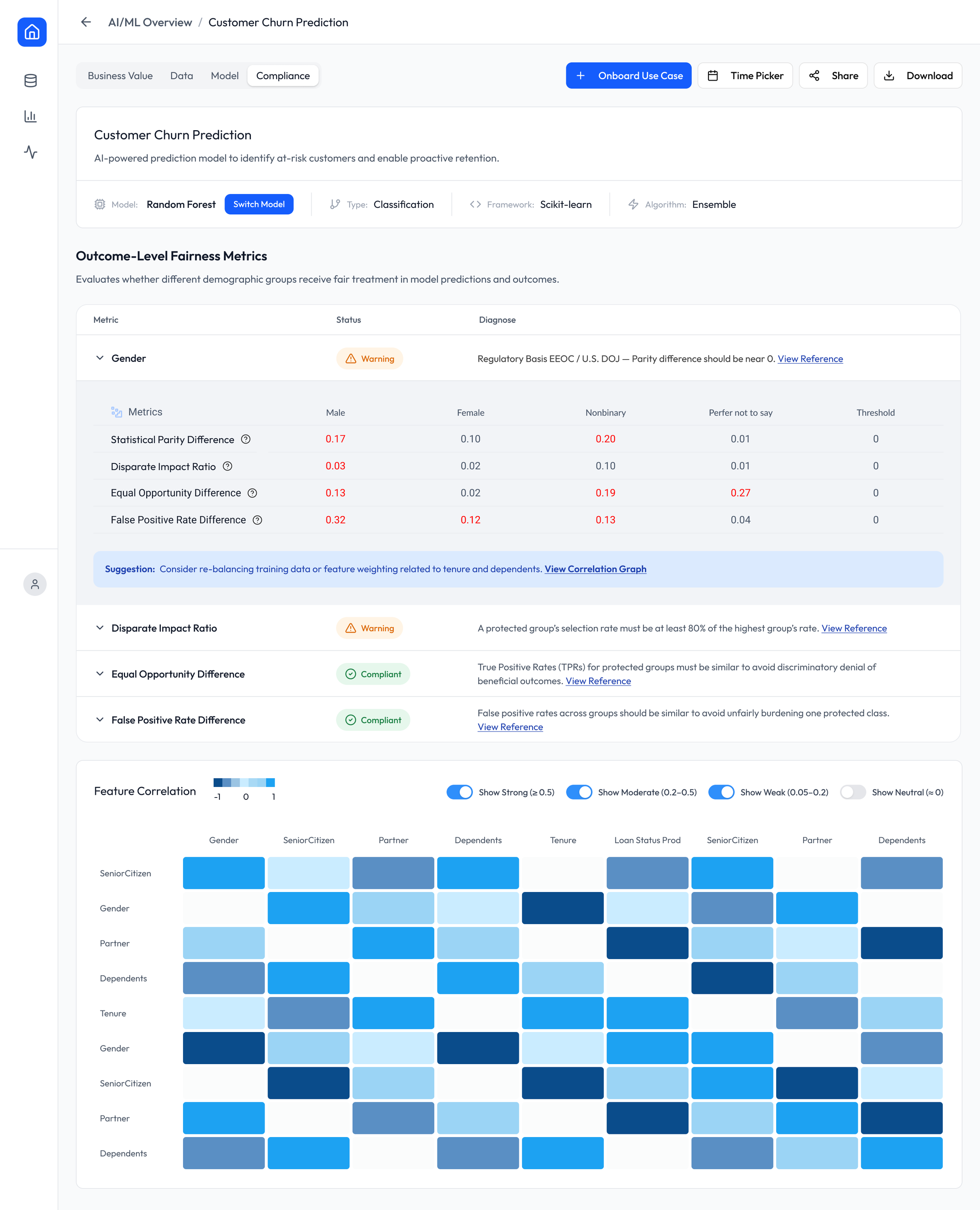980x1210 pixels.
Task: Click the activity pulse sidebar icon
Action: (31, 152)
